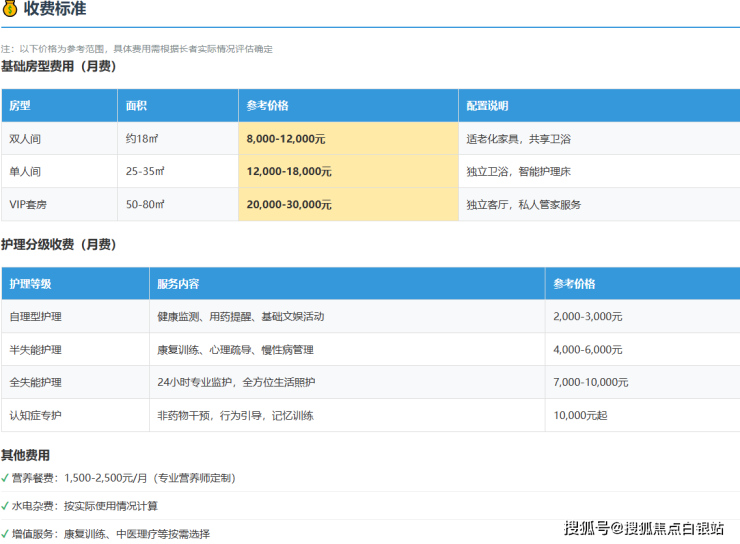Click the money bag icon beside 收费标准
The height and width of the screenshot is (544, 740).
click(x=10, y=10)
